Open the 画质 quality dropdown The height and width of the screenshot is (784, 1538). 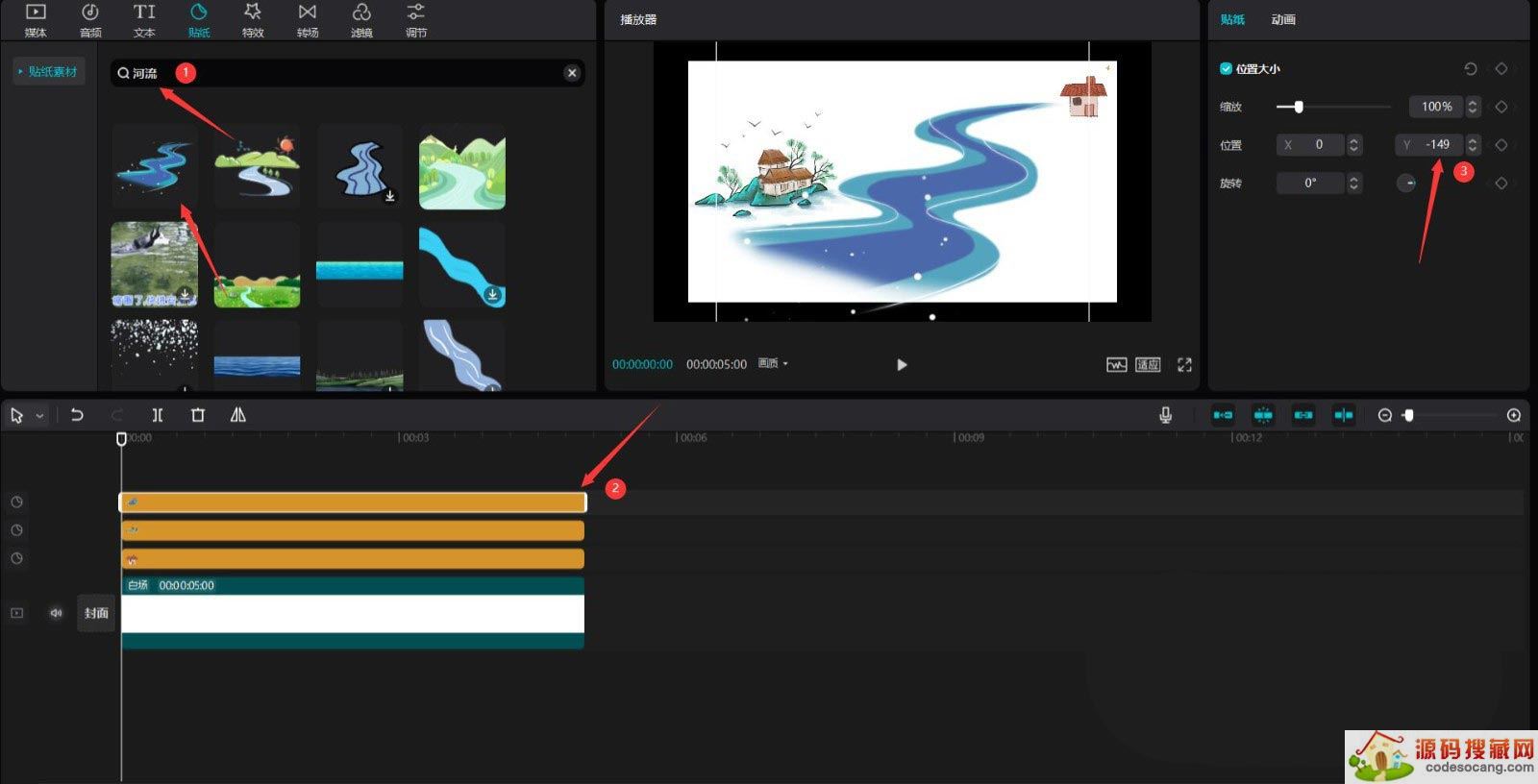point(773,364)
